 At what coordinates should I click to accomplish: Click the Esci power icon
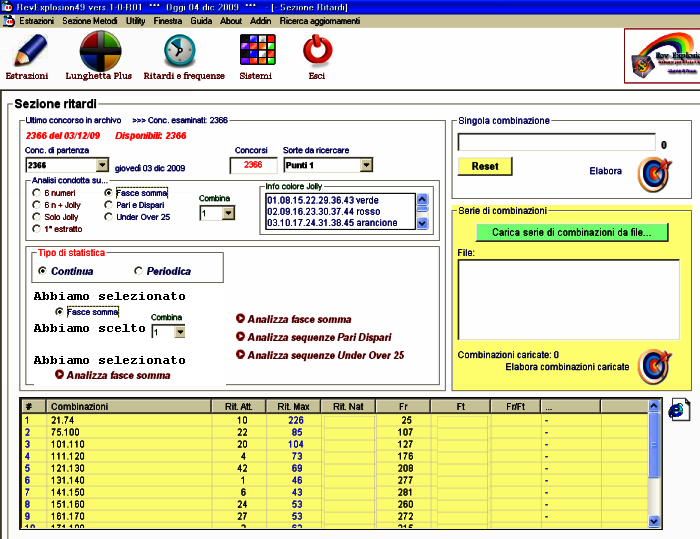[318, 50]
